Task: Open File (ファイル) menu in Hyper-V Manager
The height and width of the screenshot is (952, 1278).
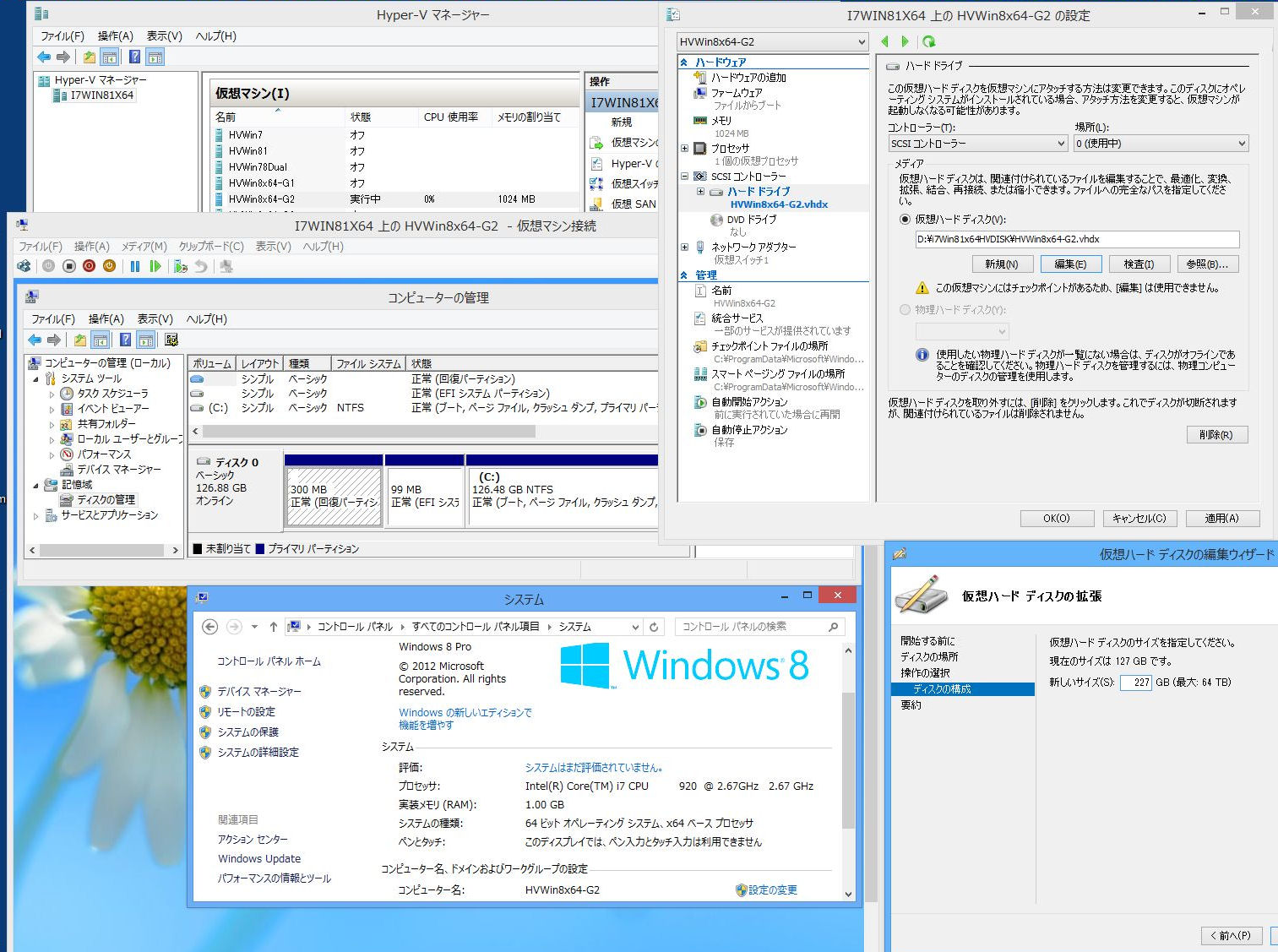Action: point(63,36)
